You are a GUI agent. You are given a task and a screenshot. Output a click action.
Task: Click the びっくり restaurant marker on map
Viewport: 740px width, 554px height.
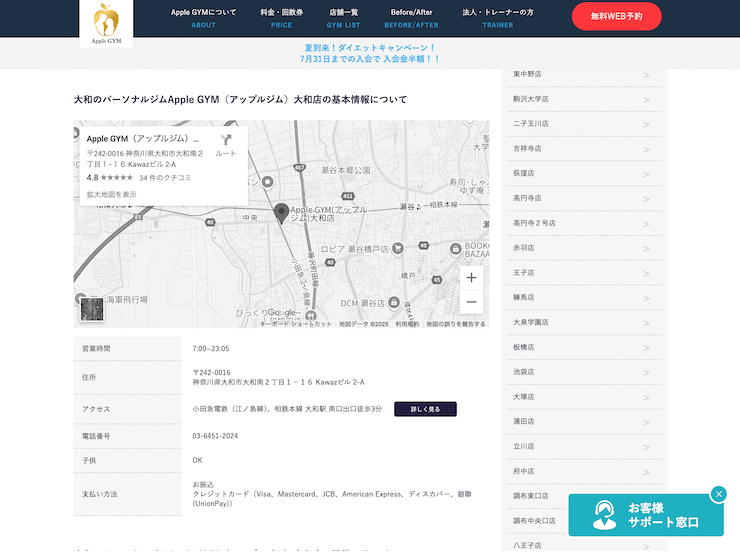pyautogui.click(x=310, y=315)
